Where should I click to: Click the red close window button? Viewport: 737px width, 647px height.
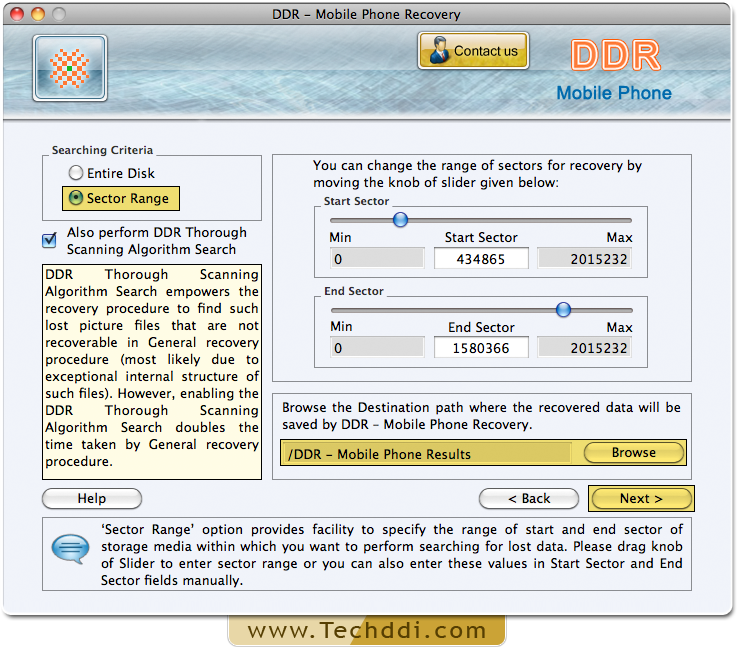click(17, 14)
